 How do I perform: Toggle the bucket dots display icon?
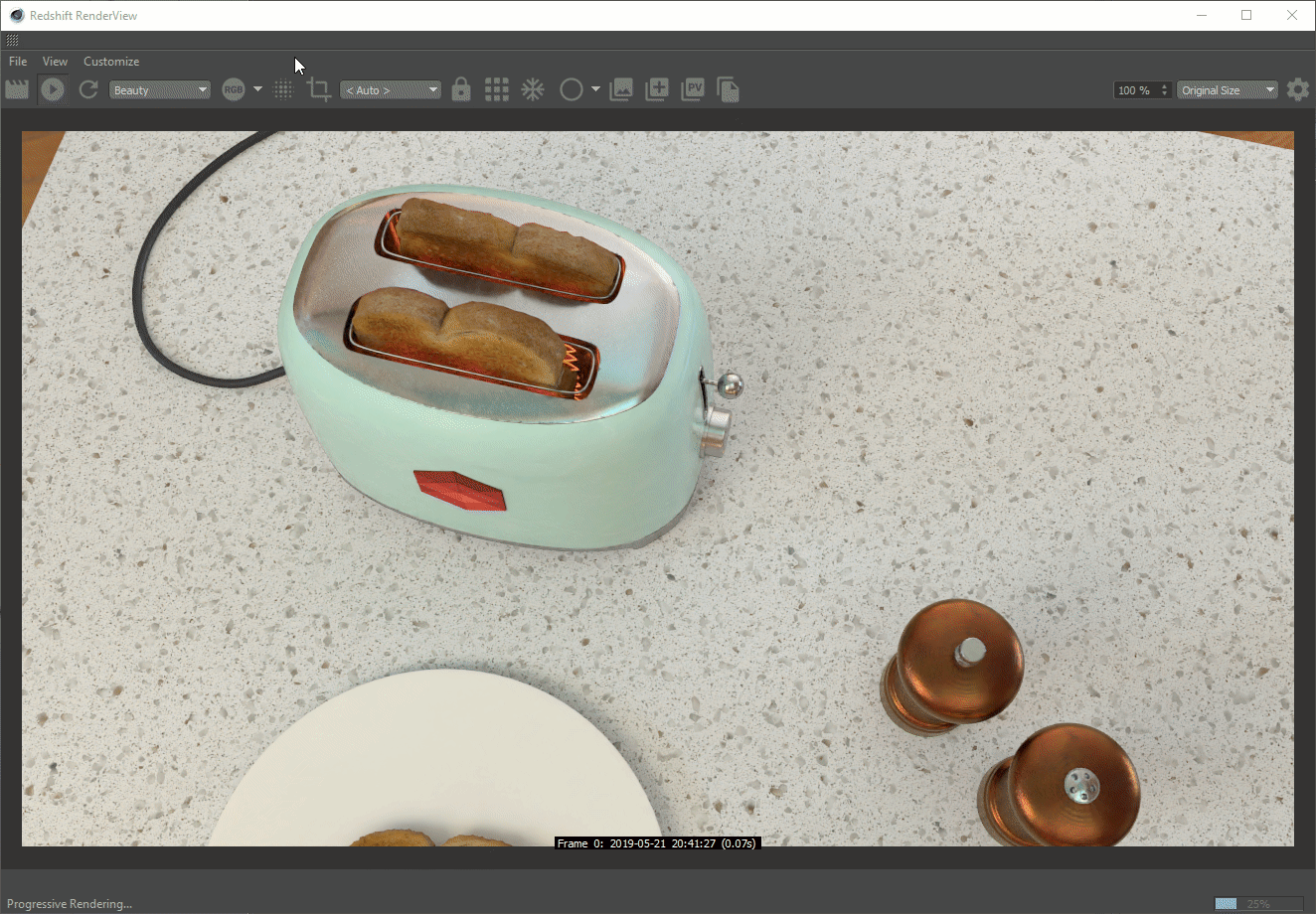pos(284,89)
